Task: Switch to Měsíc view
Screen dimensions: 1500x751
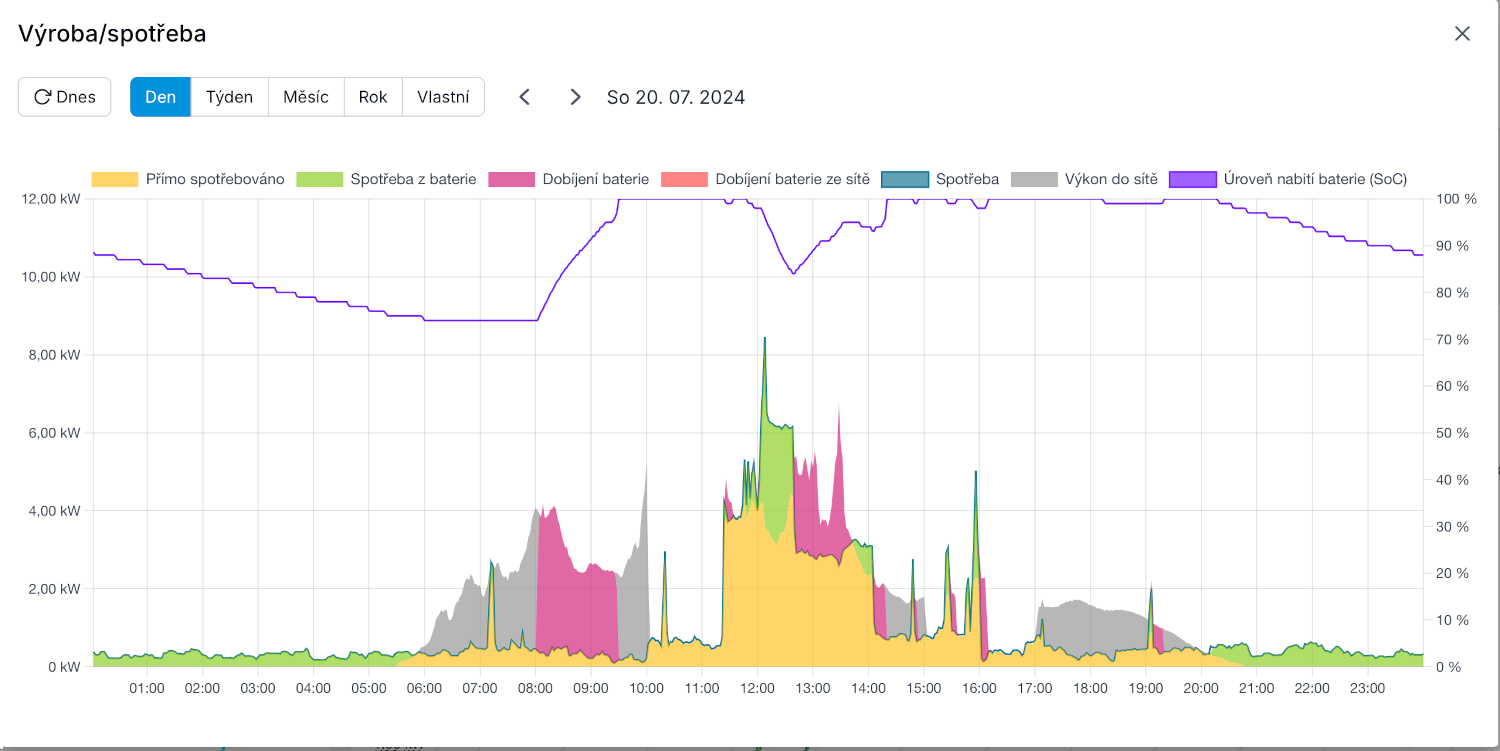Action: 306,97
